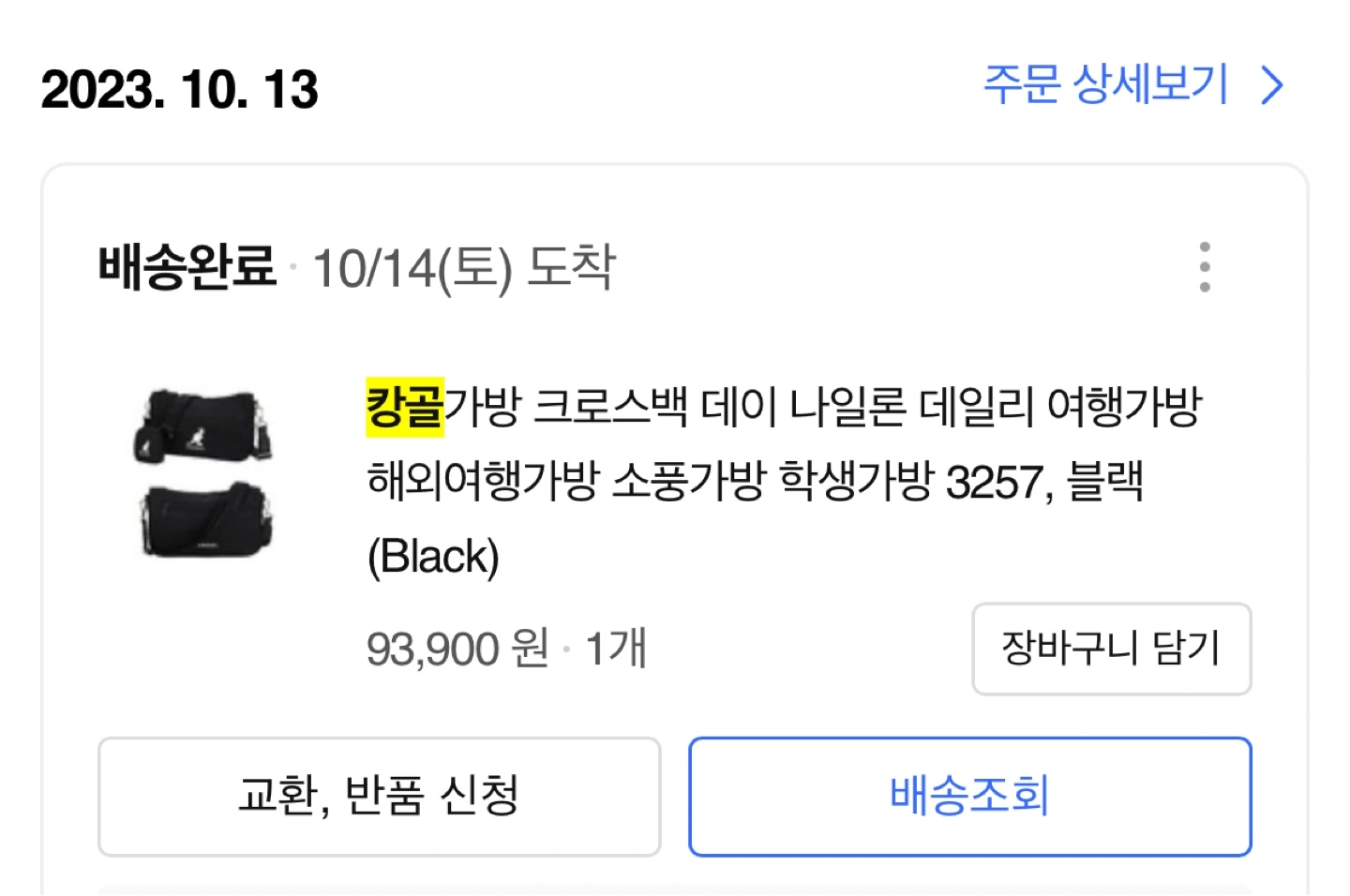Open the three-dot more options menu

point(1205,267)
